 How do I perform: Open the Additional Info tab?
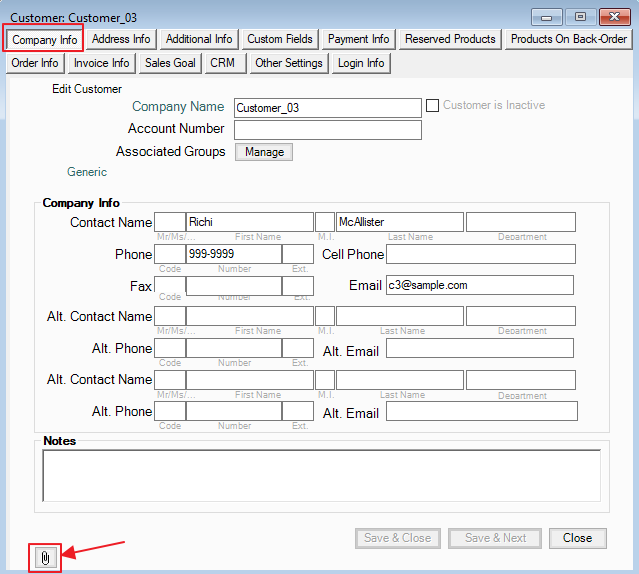(x=199, y=39)
